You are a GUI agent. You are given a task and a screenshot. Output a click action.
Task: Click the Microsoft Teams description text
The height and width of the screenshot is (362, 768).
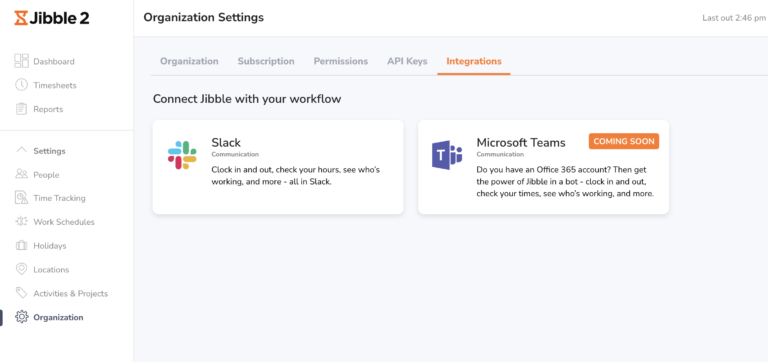[x=565, y=181]
